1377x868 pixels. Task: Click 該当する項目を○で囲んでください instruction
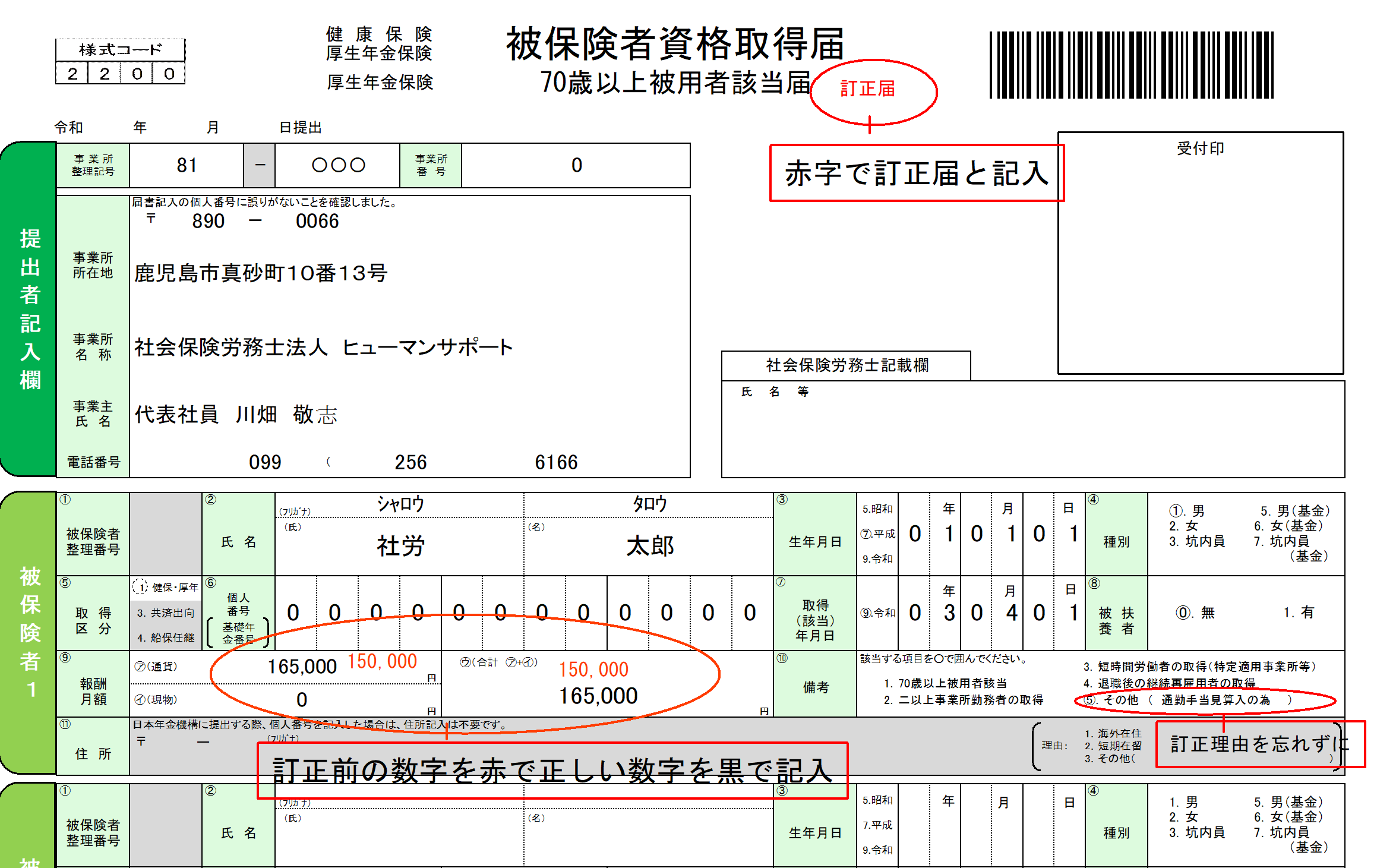coord(944,659)
